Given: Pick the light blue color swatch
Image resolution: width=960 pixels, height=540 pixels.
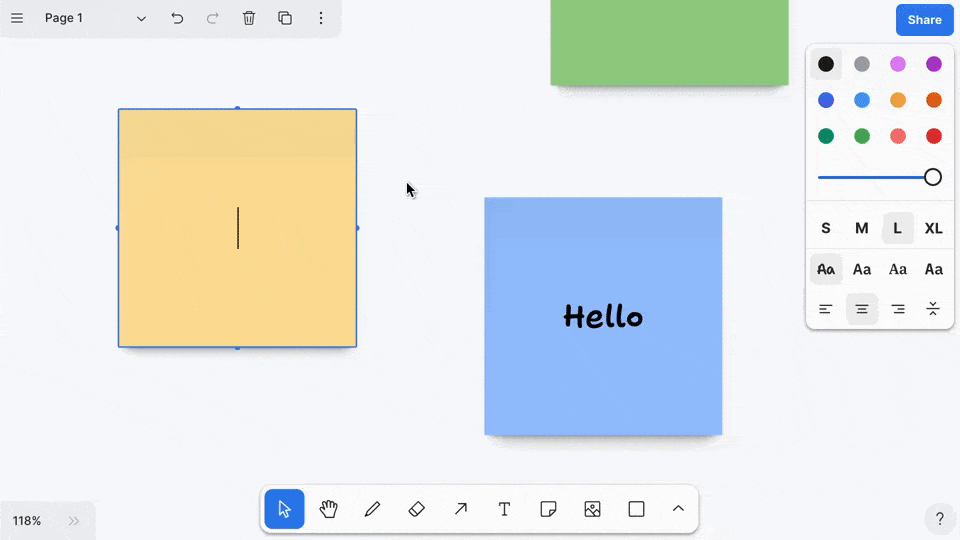Looking at the screenshot, I should tap(862, 100).
